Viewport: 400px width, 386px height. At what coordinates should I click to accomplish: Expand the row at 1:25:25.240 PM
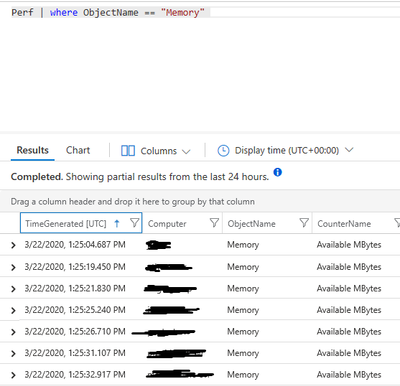coord(13,311)
